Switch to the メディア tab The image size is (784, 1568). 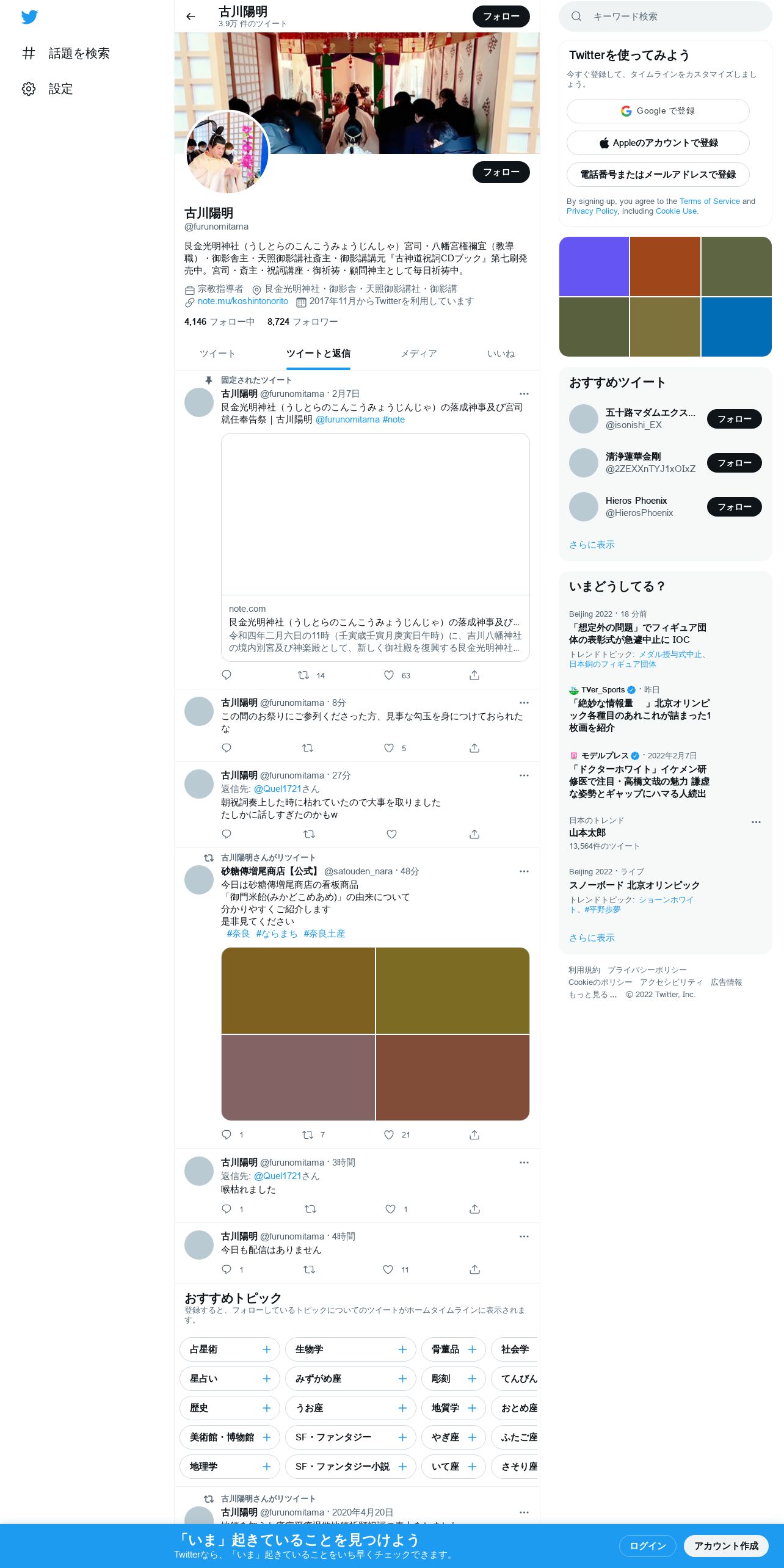click(418, 354)
